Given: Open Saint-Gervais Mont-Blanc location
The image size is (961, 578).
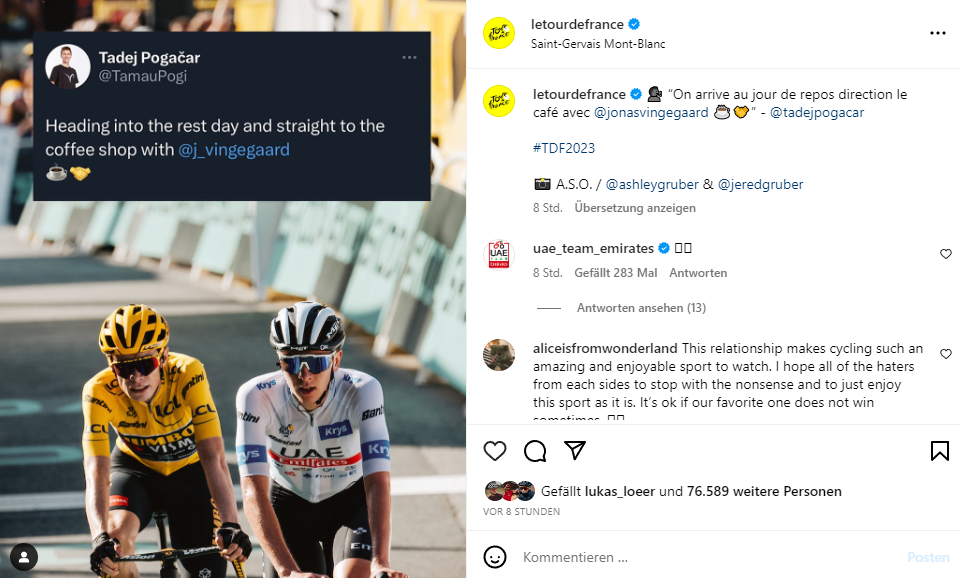Looking at the screenshot, I should pyautogui.click(x=599, y=44).
